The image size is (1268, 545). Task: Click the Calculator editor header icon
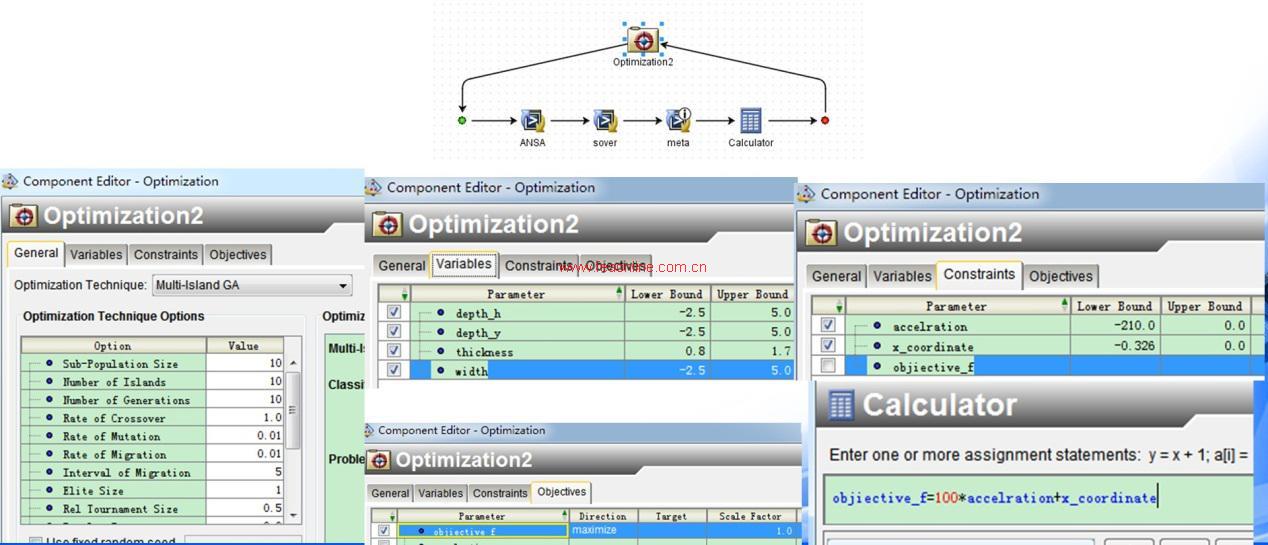tap(841, 405)
